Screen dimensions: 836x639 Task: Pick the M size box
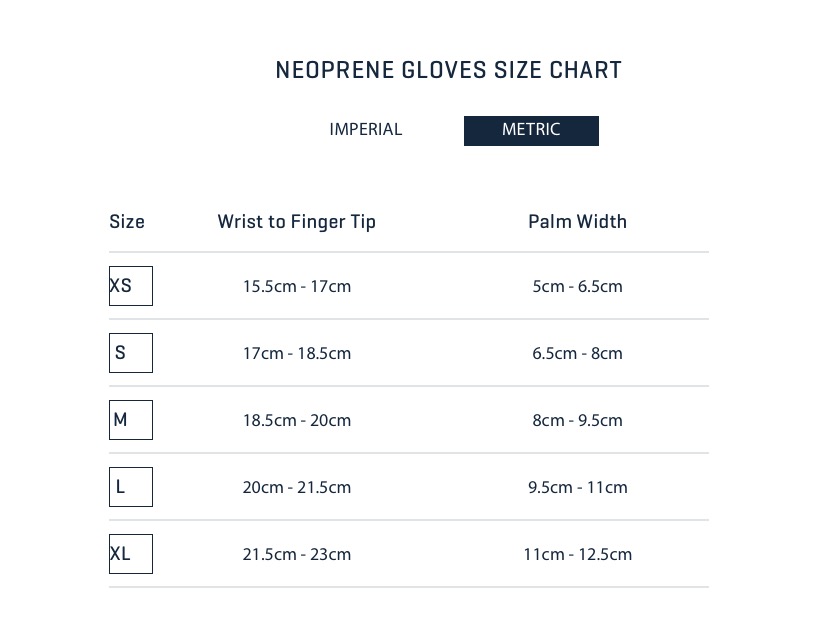click(x=131, y=420)
